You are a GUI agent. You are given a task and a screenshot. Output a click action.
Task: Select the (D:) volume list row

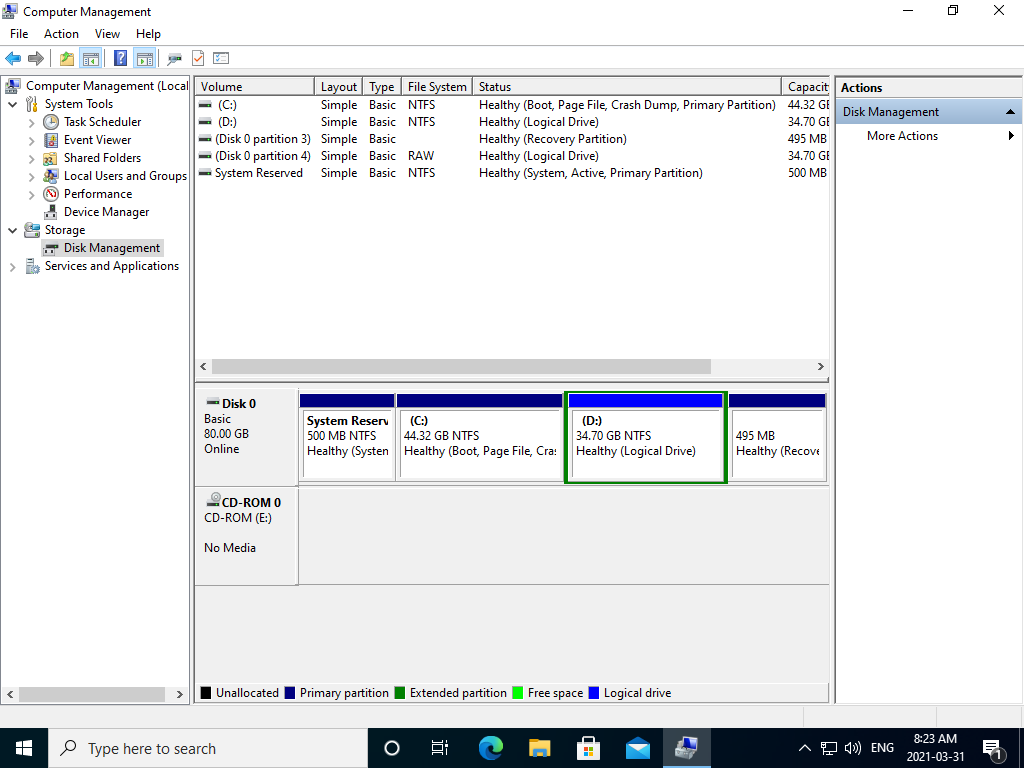click(513, 122)
